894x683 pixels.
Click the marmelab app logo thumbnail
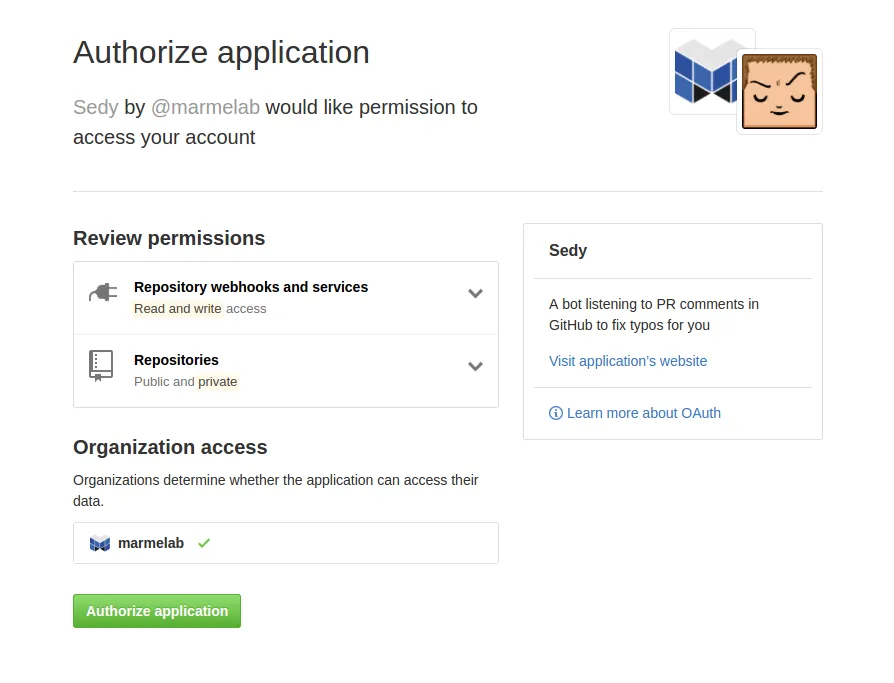pyautogui.click(x=705, y=71)
